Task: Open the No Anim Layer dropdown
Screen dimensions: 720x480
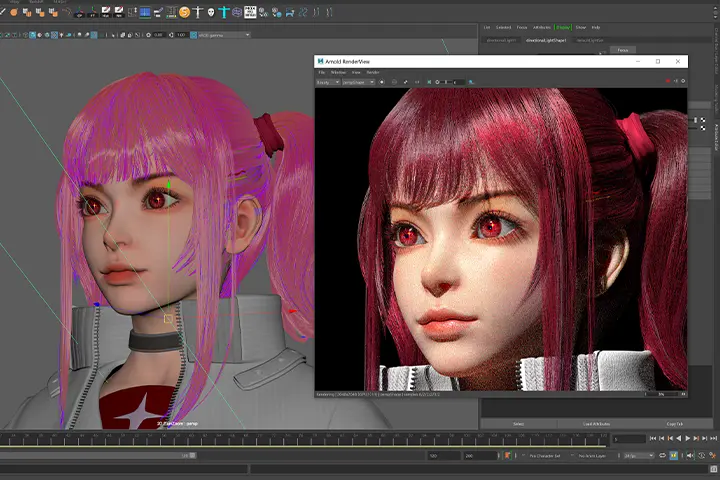Action: click(592, 456)
